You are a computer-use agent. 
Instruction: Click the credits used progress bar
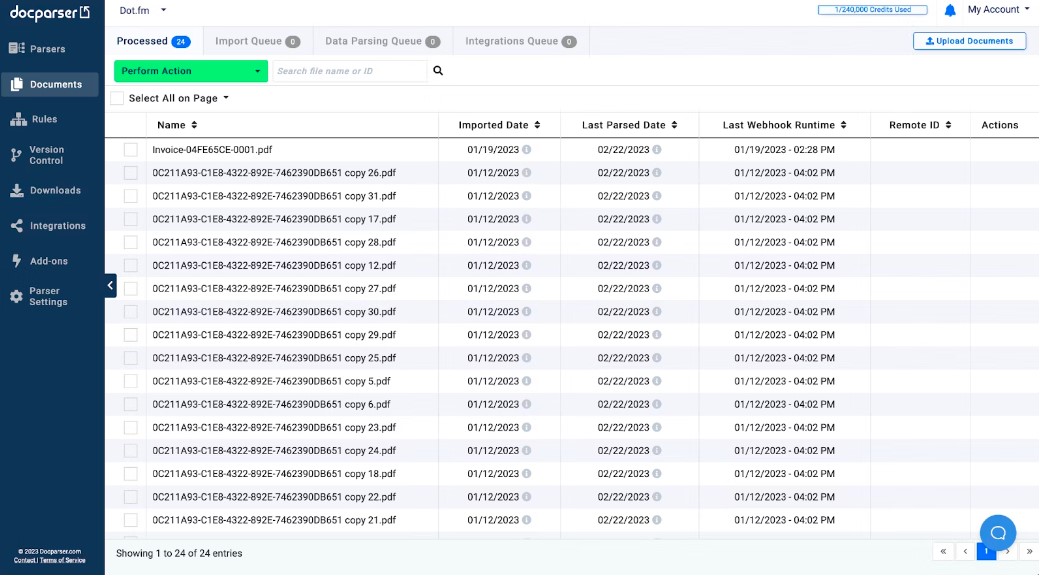(872, 10)
